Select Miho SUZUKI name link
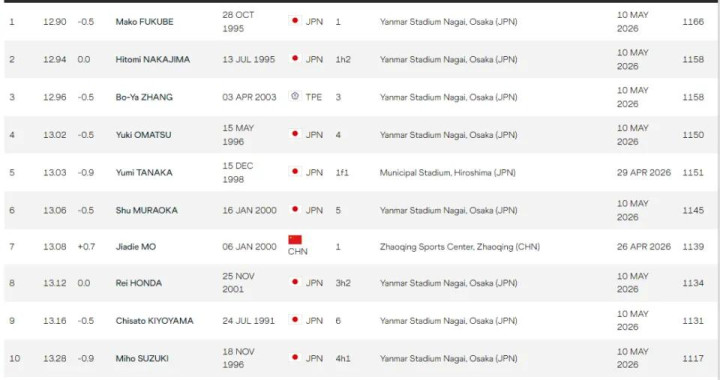This screenshot has width=720, height=380. coord(142,358)
